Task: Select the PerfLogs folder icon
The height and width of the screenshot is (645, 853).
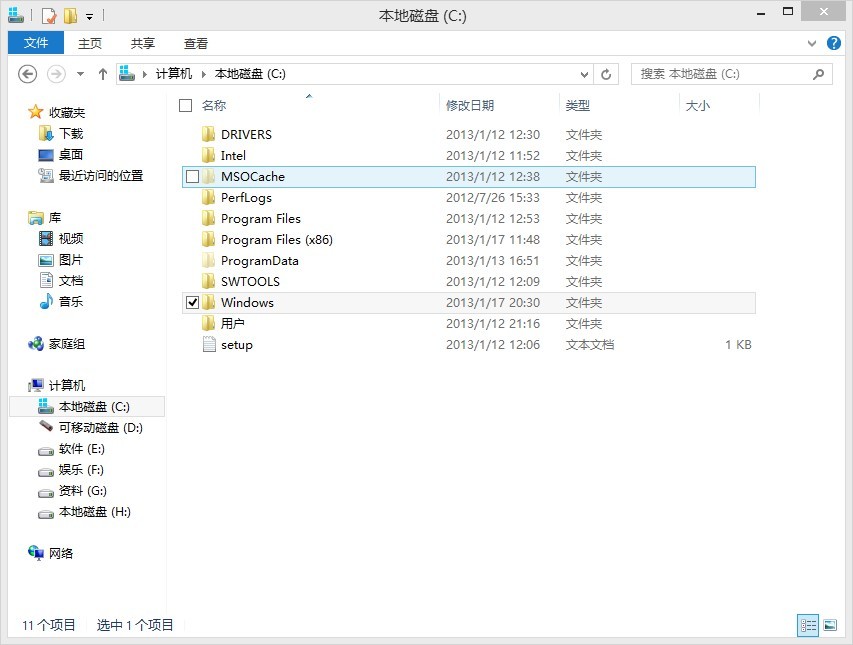Action: tap(208, 197)
